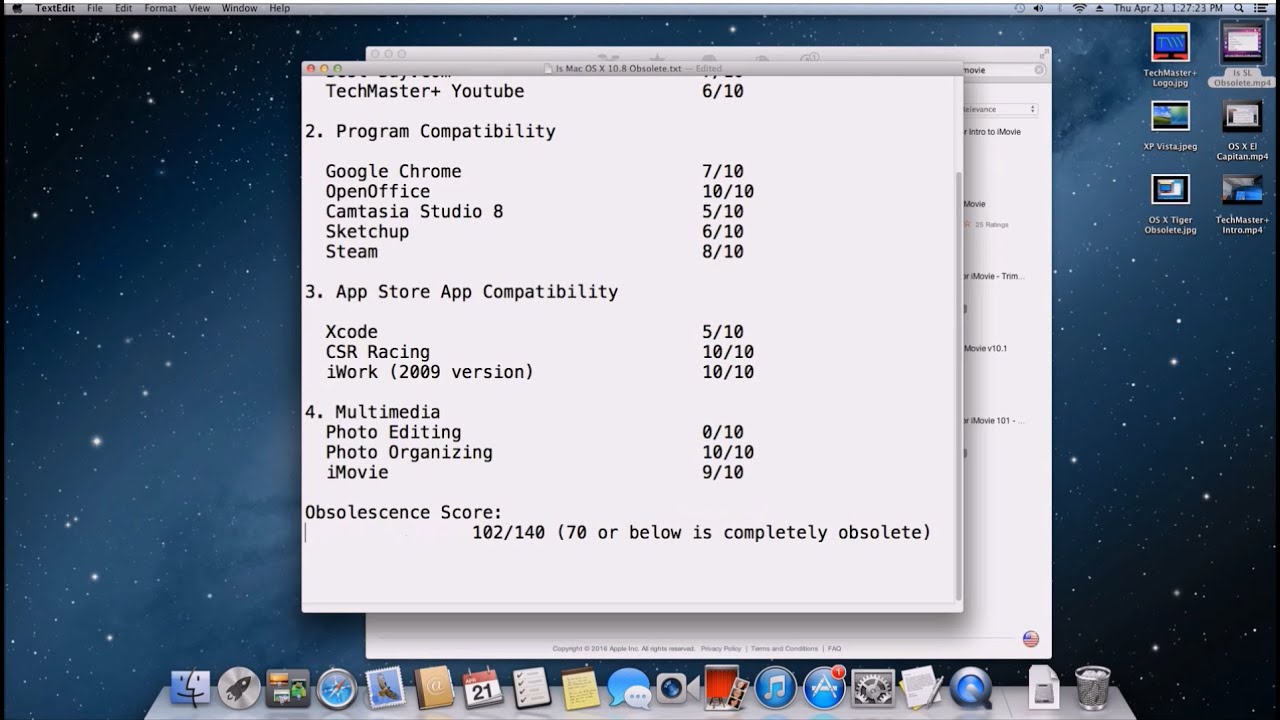The image size is (1280, 720).
Task: Select TechMaster+ Intro.mp4 desktop file
Action: [1242, 204]
